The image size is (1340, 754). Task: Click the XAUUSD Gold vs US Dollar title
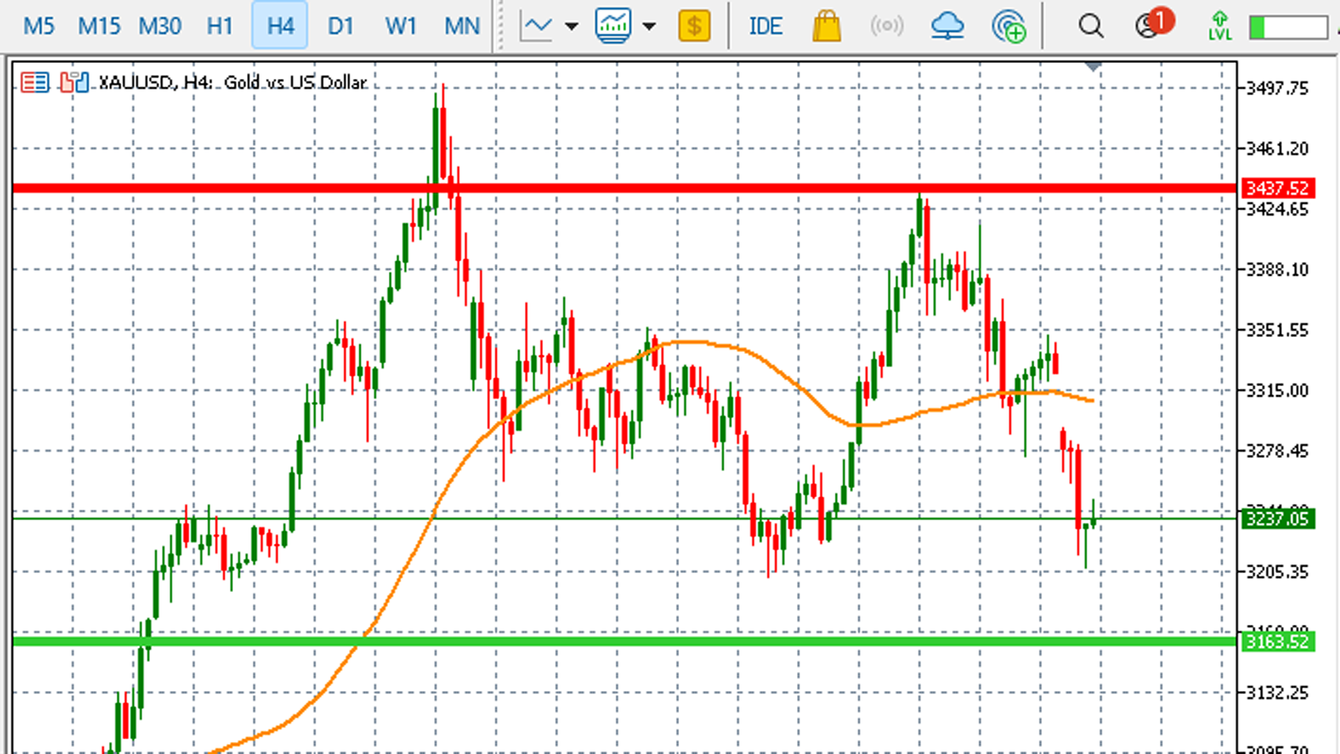(x=230, y=83)
